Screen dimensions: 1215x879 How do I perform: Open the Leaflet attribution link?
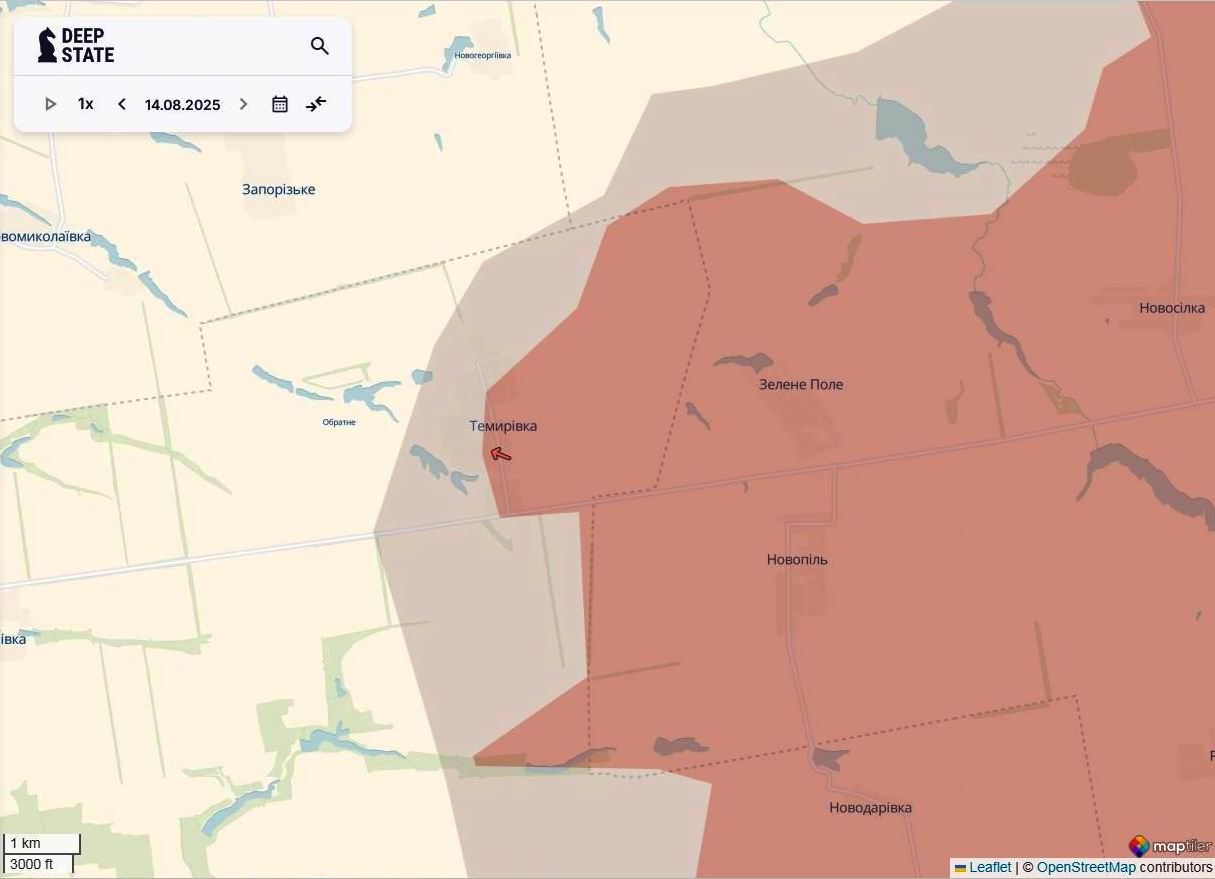point(989,868)
